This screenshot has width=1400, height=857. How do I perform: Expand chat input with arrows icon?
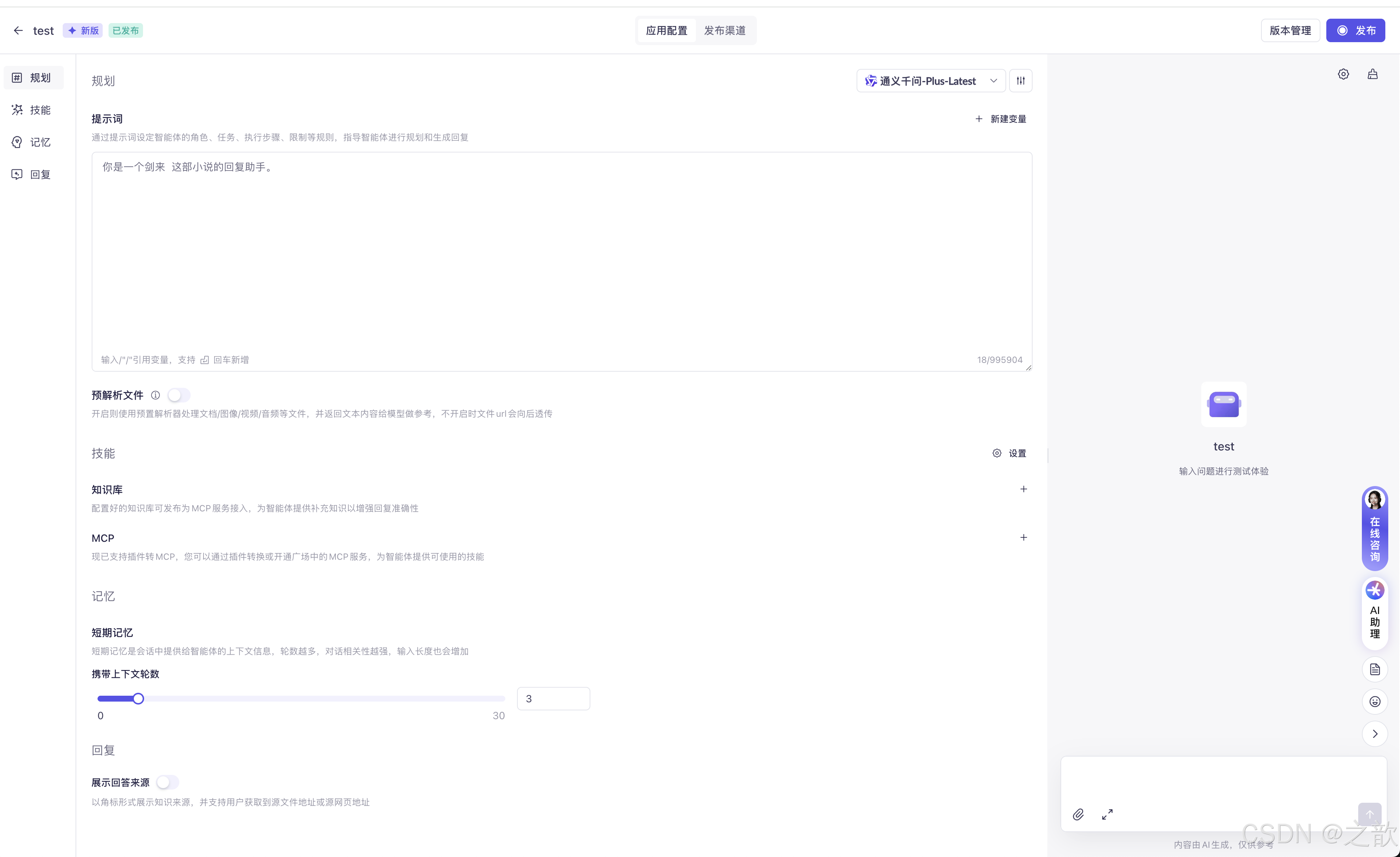click(x=1107, y=814)
